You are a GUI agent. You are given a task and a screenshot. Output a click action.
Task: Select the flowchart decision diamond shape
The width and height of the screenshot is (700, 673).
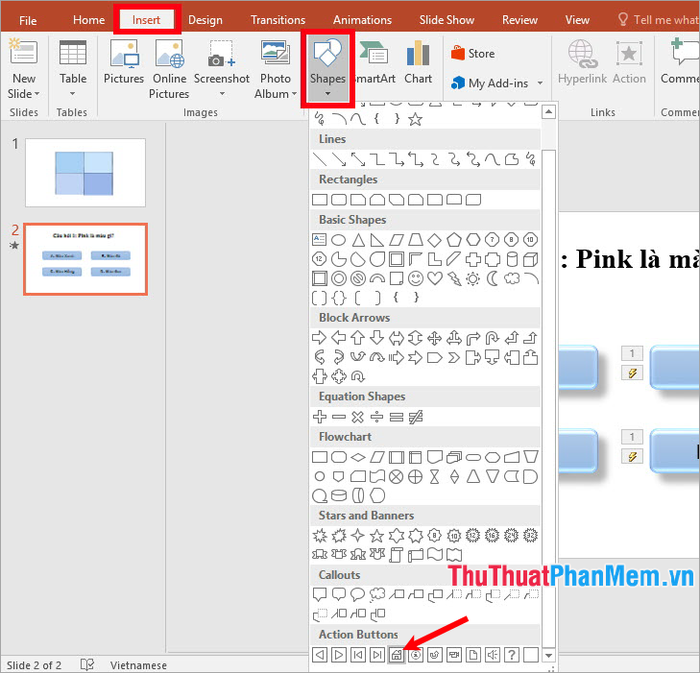[x=358, y=456]
